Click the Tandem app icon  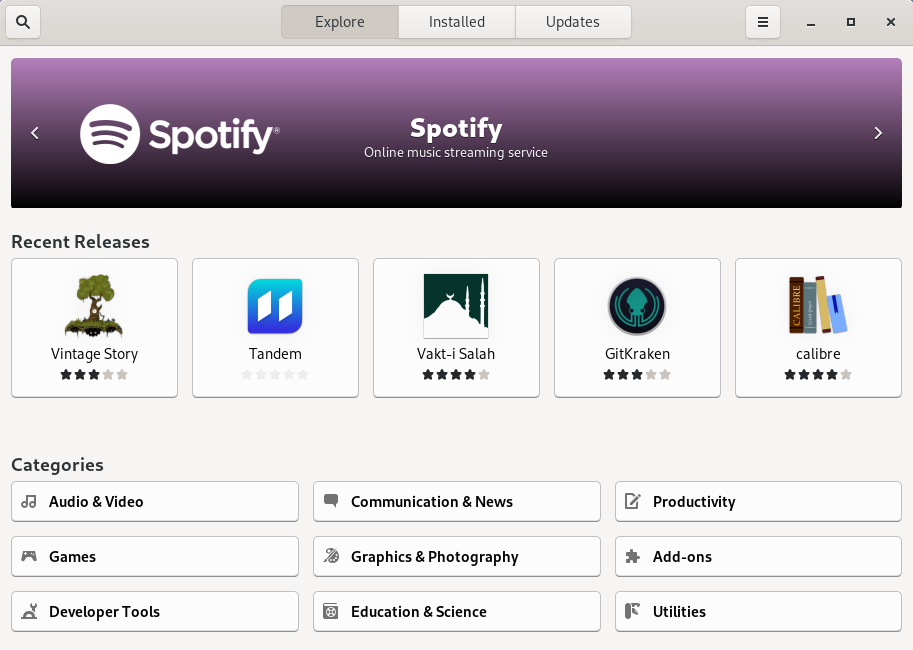click(275, 306)
